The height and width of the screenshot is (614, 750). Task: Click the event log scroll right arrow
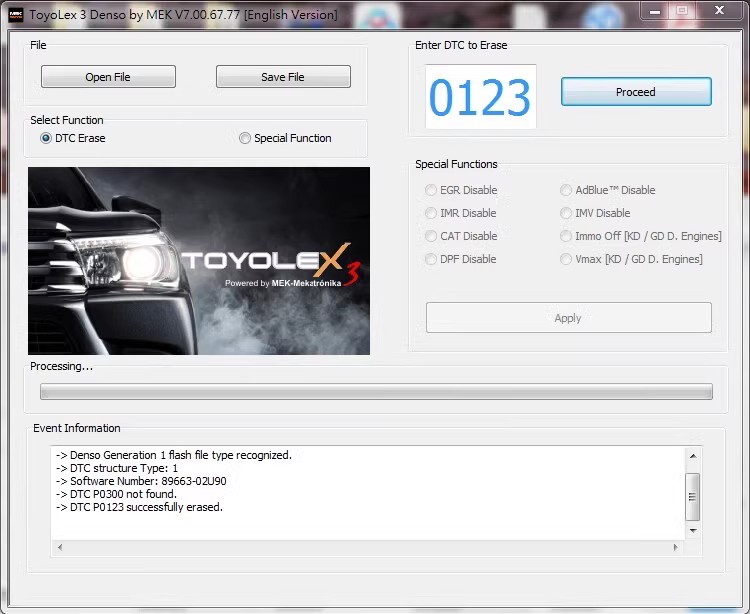(x=675, y=547)
